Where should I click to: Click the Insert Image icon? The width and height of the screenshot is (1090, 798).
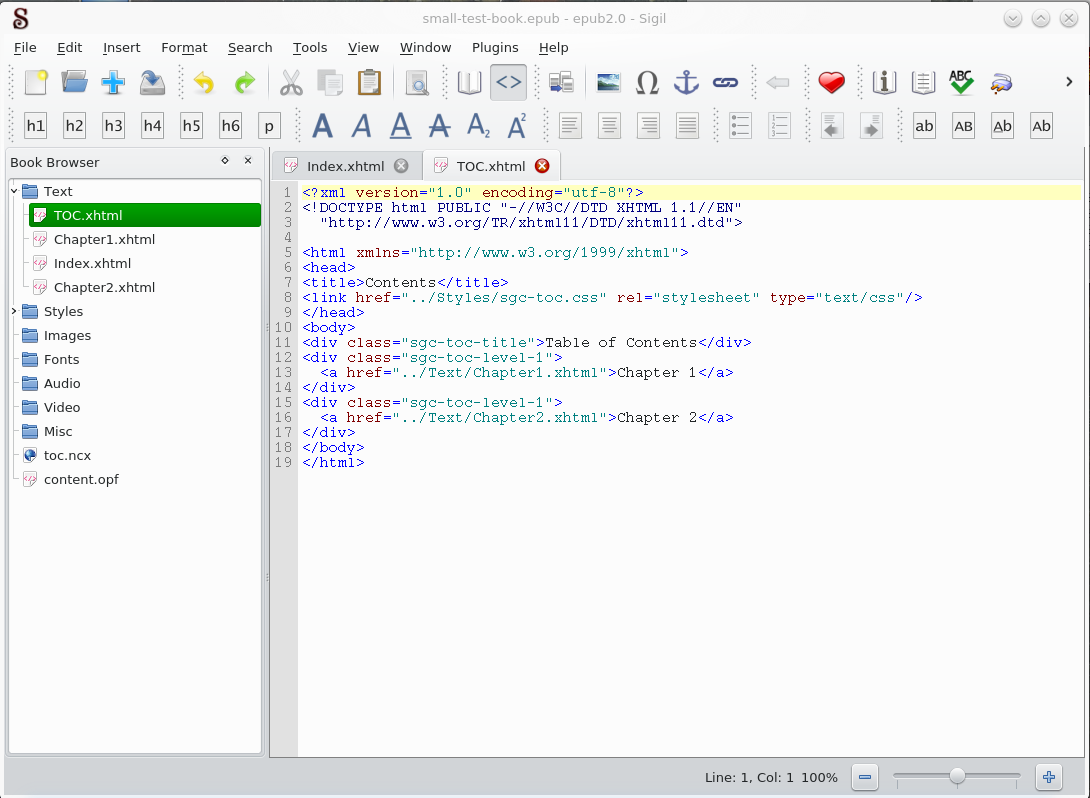[608, 83]
